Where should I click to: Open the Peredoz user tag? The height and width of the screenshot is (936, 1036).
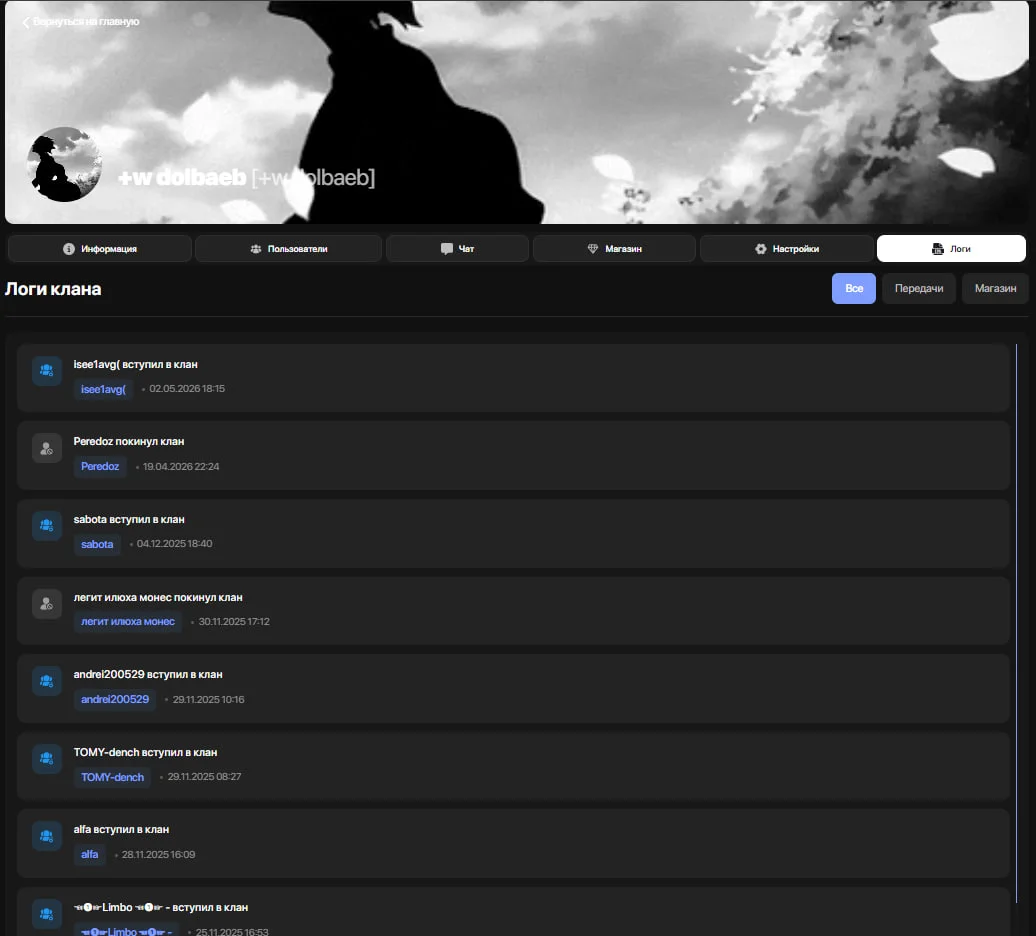[x=100, y=466]
